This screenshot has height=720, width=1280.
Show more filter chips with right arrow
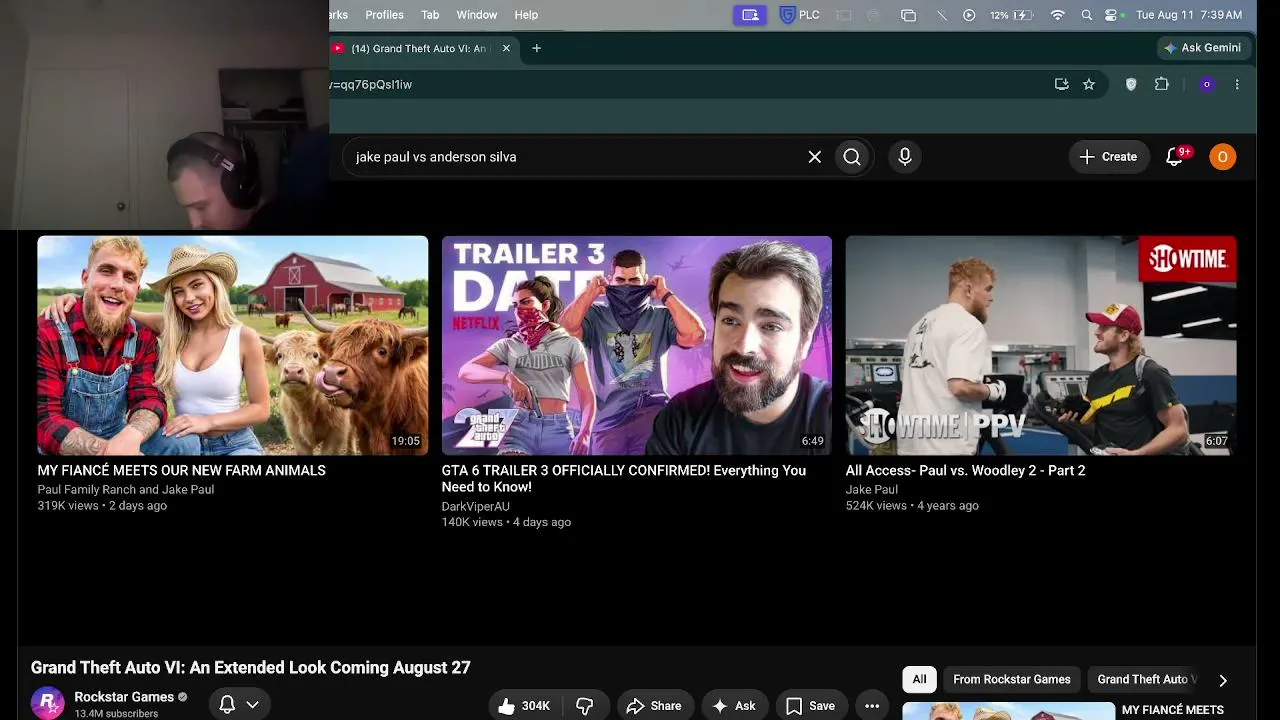tap(1223, 680)
